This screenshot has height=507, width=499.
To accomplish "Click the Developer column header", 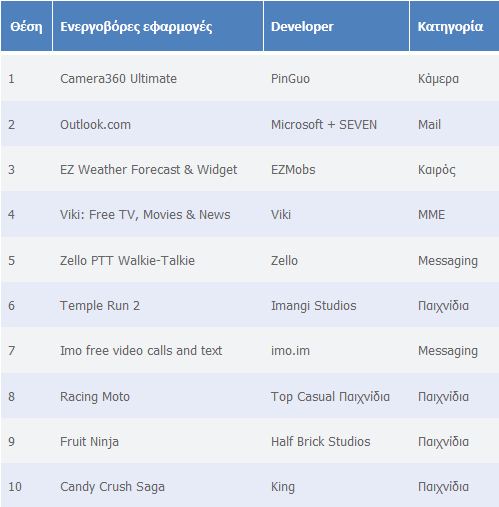I will tap(336, 26).
